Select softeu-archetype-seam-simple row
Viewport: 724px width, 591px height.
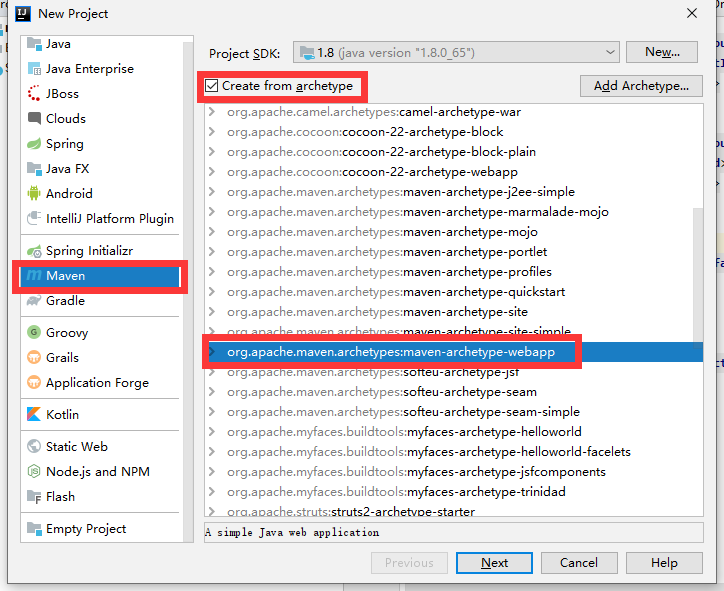tap(454, 411)
